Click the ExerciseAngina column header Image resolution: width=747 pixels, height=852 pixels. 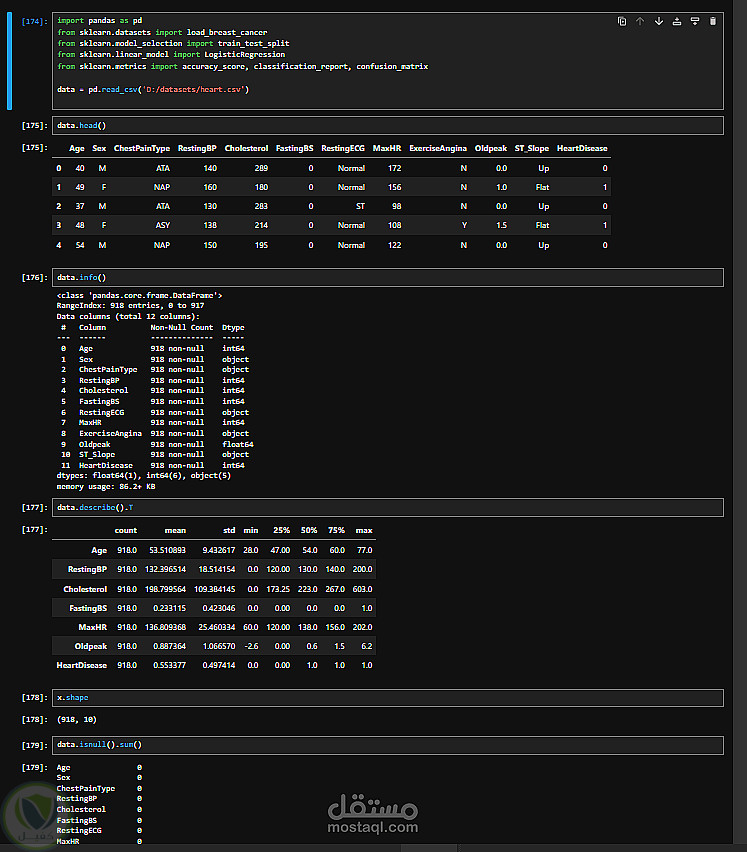(x=438, y=148)
